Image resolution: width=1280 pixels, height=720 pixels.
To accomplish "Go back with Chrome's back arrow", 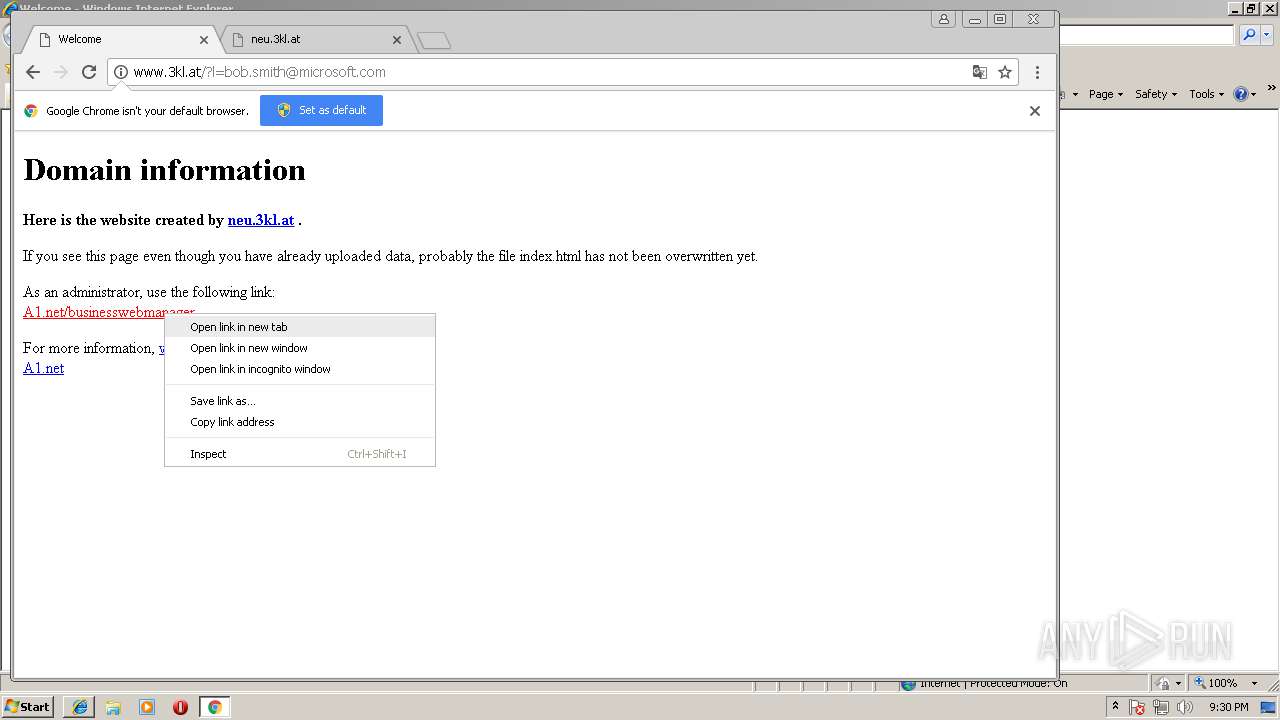I will pyautogui.click(x=33, y=72).
